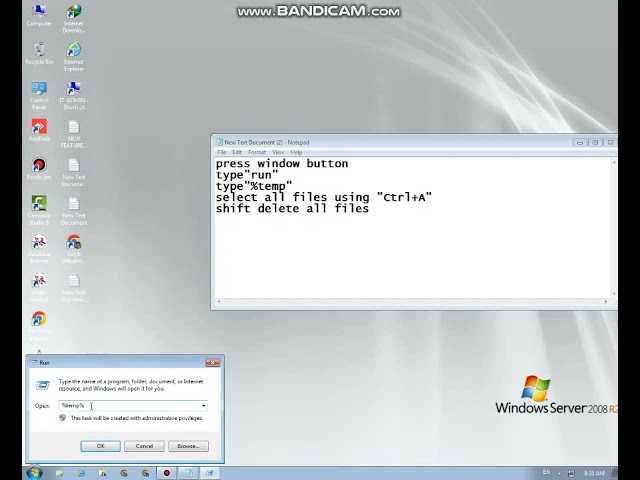Viewport: 640px width, 480px height.
Task: Open the first Chrome taskbar icon
Action: coord(124,473)
